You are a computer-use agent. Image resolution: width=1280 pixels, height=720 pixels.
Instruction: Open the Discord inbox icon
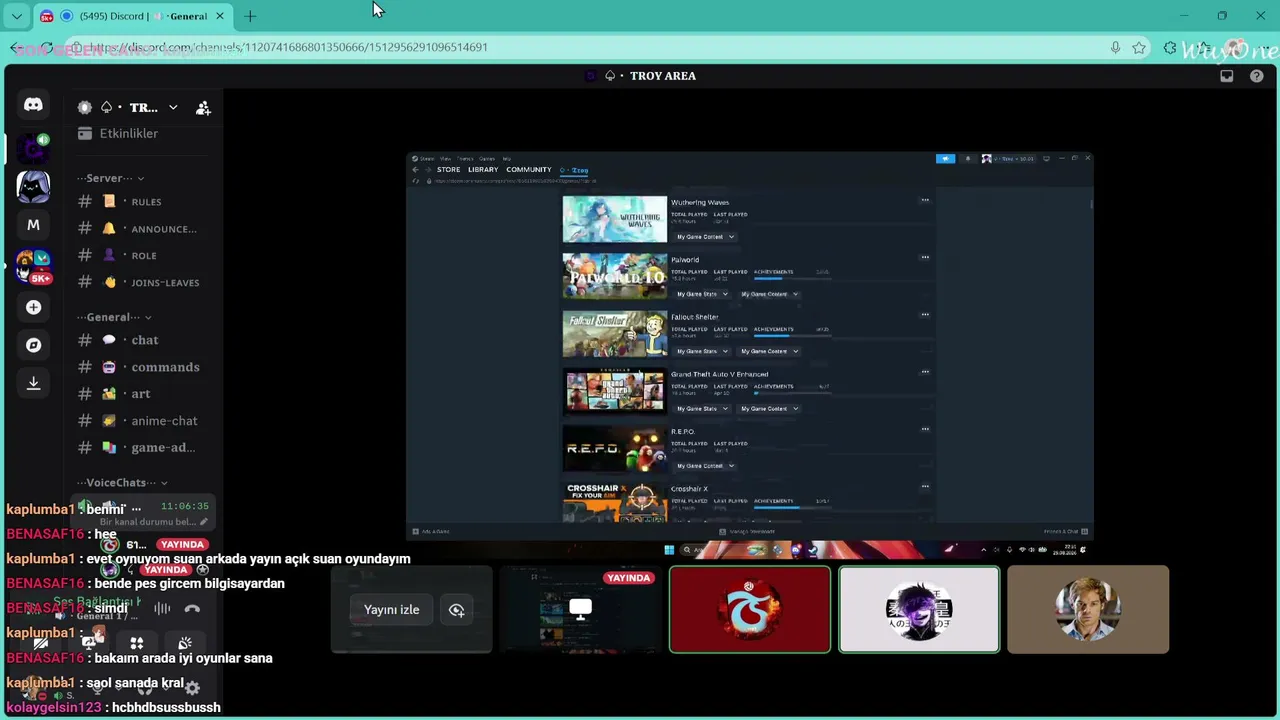(x=1227, y=76)
